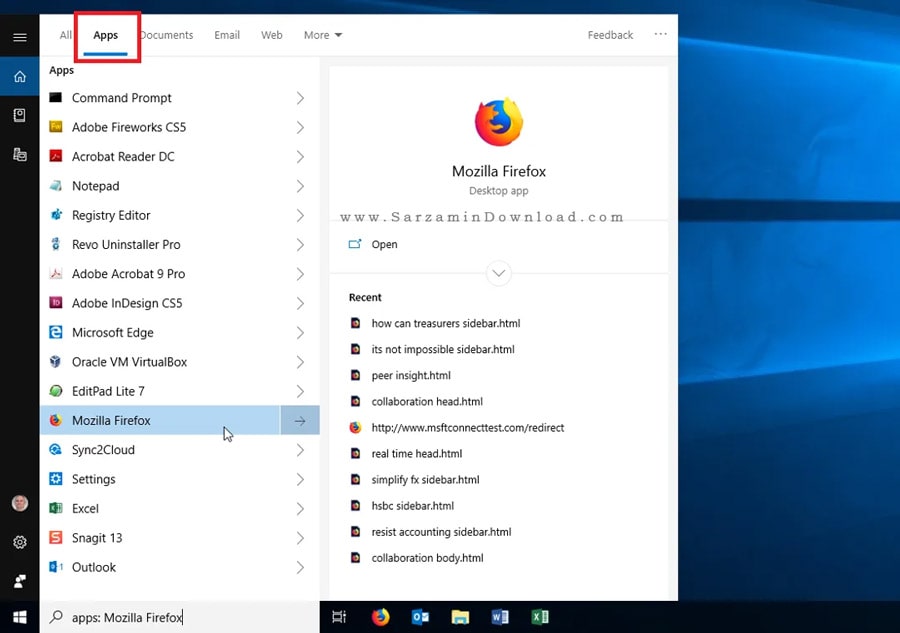Click the Adobe Fireworks CS5 icon

(56, 127)
